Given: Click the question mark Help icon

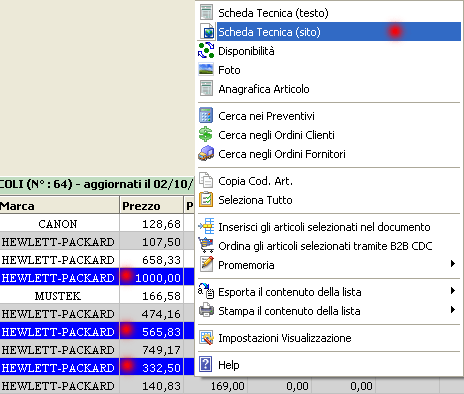Looking at the screenshot, I should click(x=206, y=364).
